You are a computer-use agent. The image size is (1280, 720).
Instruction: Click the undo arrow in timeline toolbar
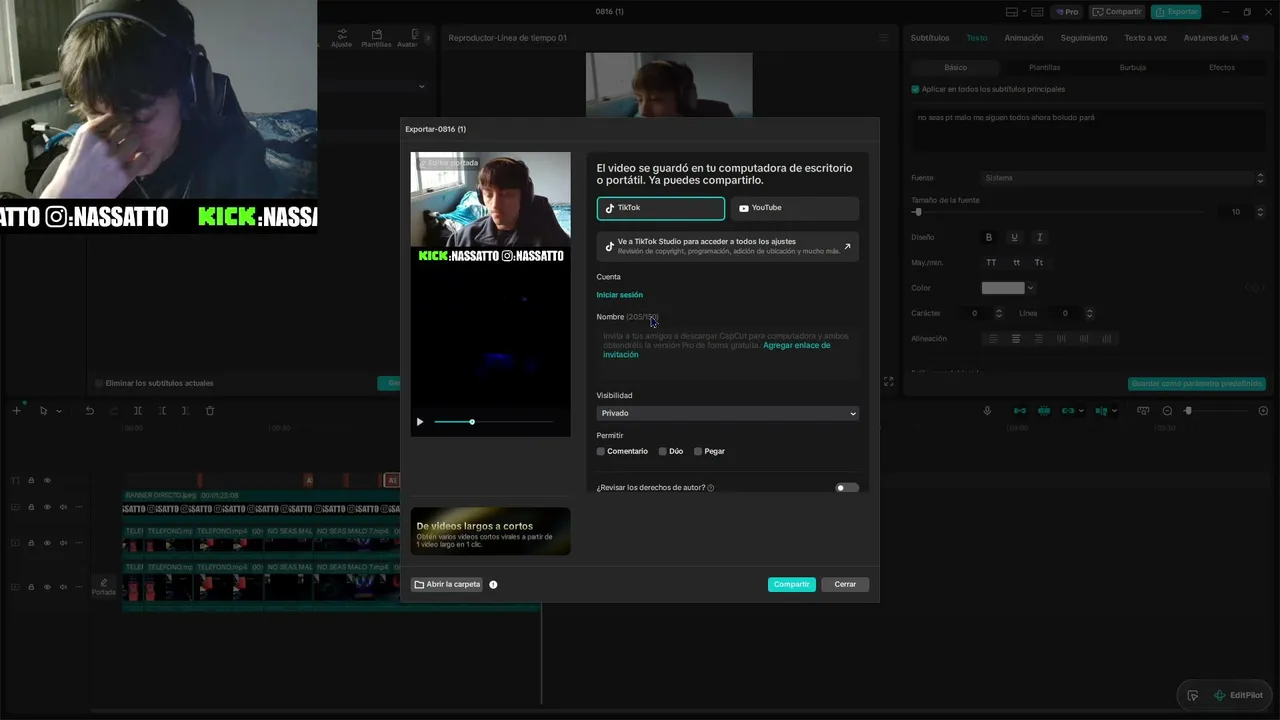pos(90,411)
